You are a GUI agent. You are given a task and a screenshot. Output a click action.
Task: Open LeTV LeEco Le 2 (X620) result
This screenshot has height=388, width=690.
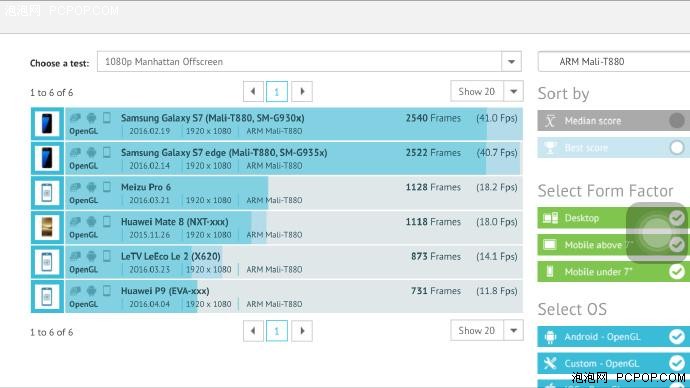[x=171, y=256]
